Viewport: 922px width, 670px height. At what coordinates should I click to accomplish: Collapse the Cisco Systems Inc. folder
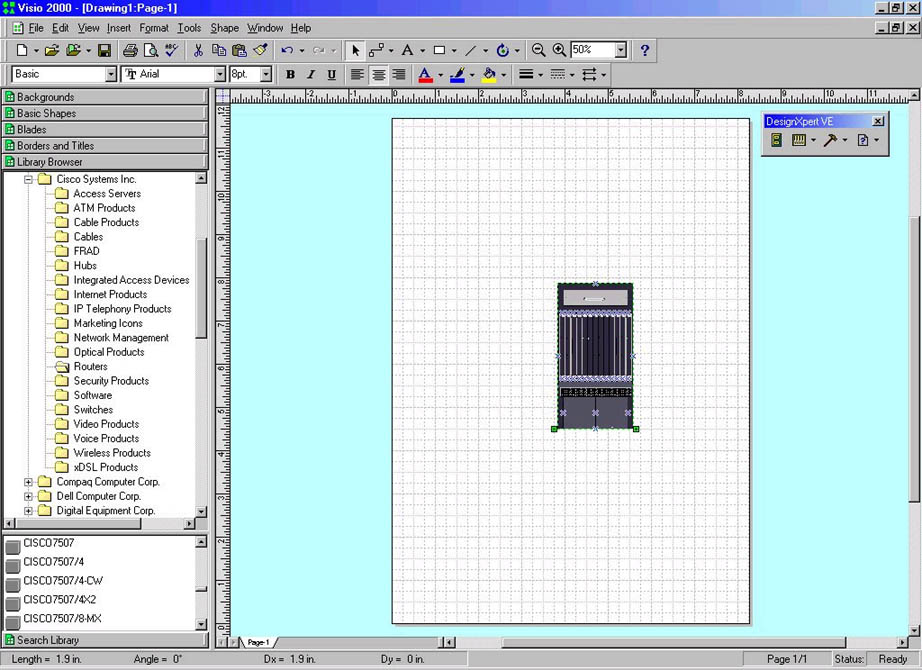[x=30, y=180]
